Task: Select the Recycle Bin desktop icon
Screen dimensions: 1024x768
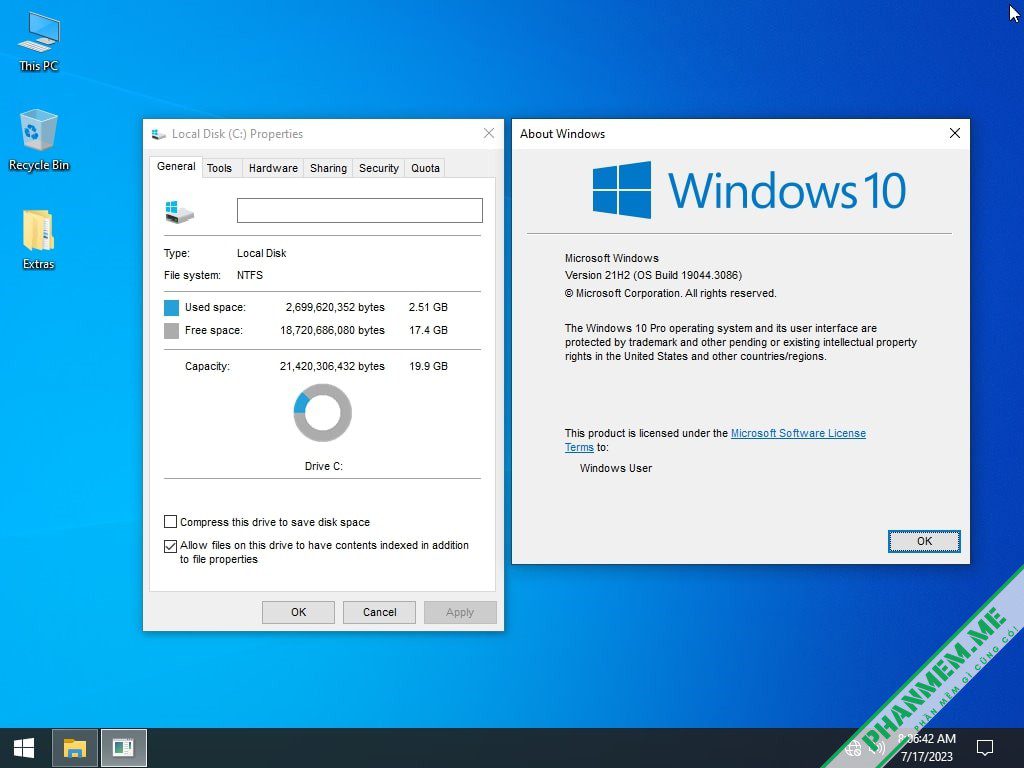Action: tap(39, 140)
